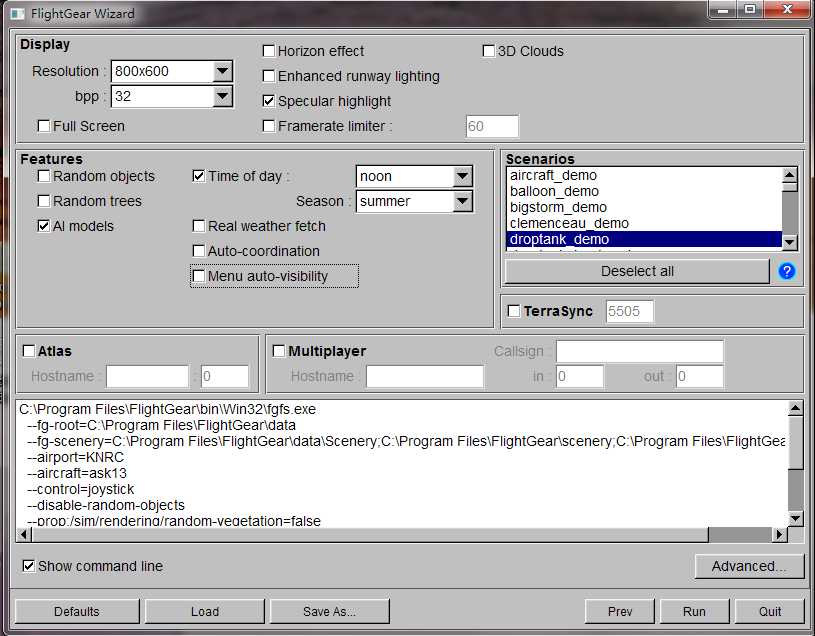The height and width of the screenshot is (636, 815).
Task: Click command line scroll right arrow
Action: 779,534
